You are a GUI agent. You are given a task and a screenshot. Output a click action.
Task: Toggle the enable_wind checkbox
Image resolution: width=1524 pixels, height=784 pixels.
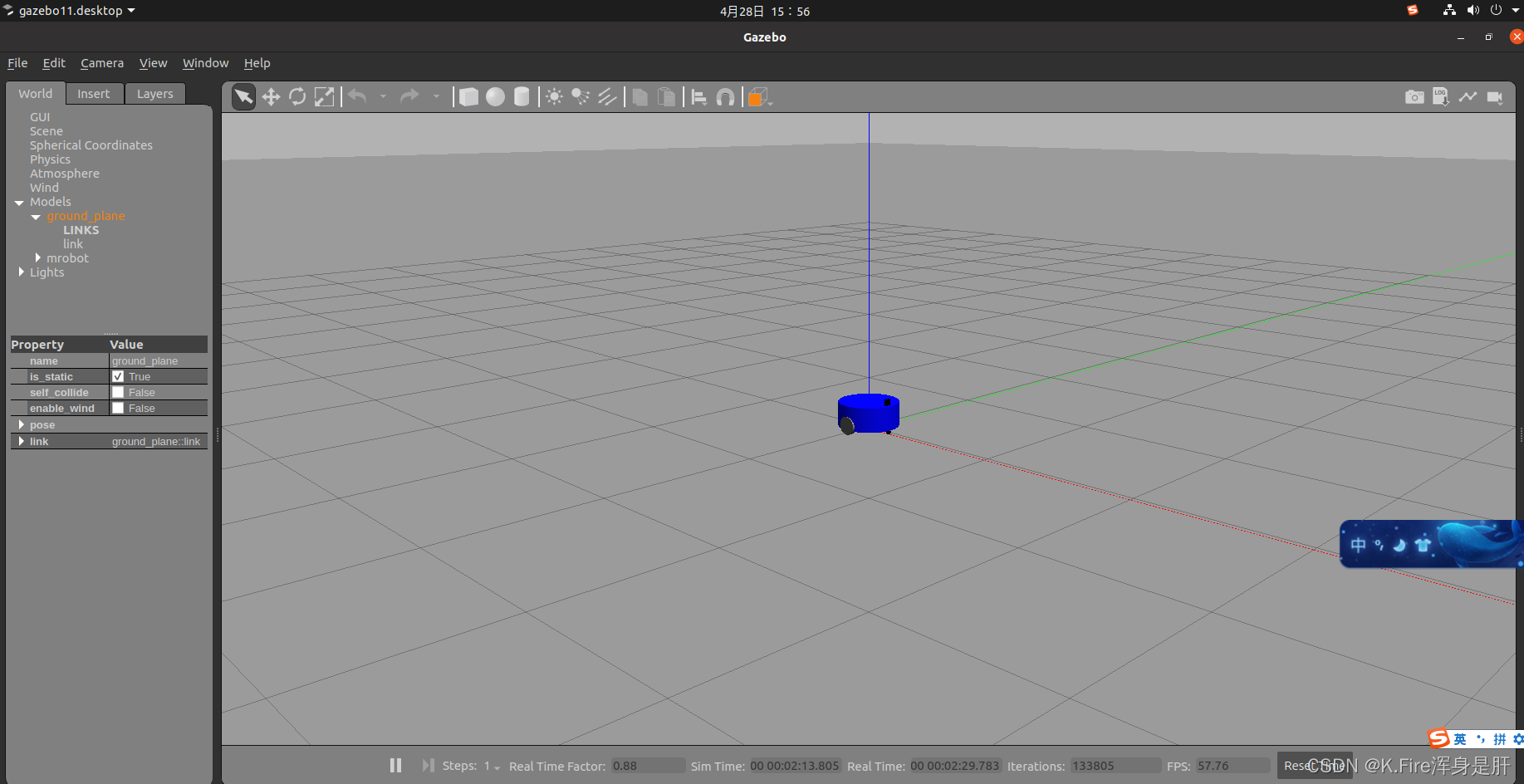(x=118, y=408)
